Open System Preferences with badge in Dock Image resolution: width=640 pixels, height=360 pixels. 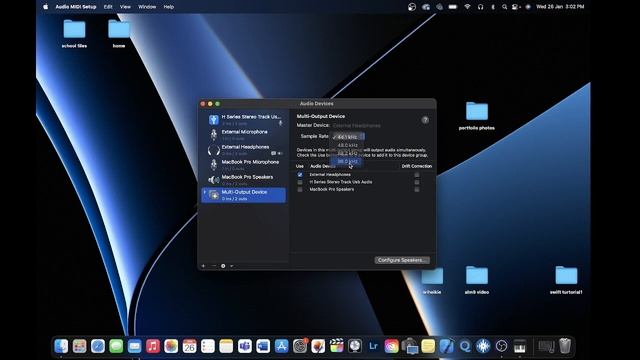click(300, 346)
